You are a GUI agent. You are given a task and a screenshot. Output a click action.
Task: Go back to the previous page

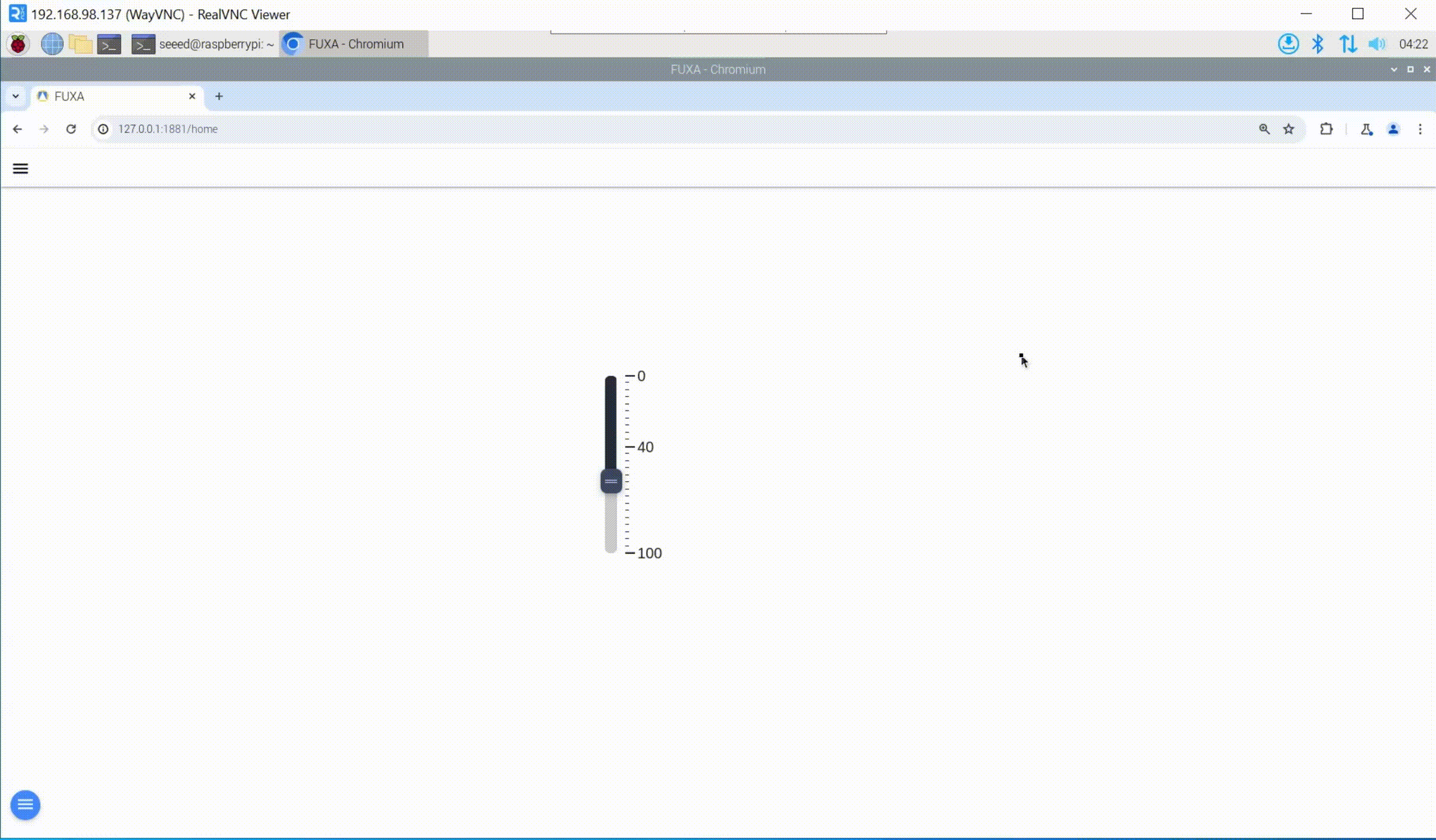17,129
